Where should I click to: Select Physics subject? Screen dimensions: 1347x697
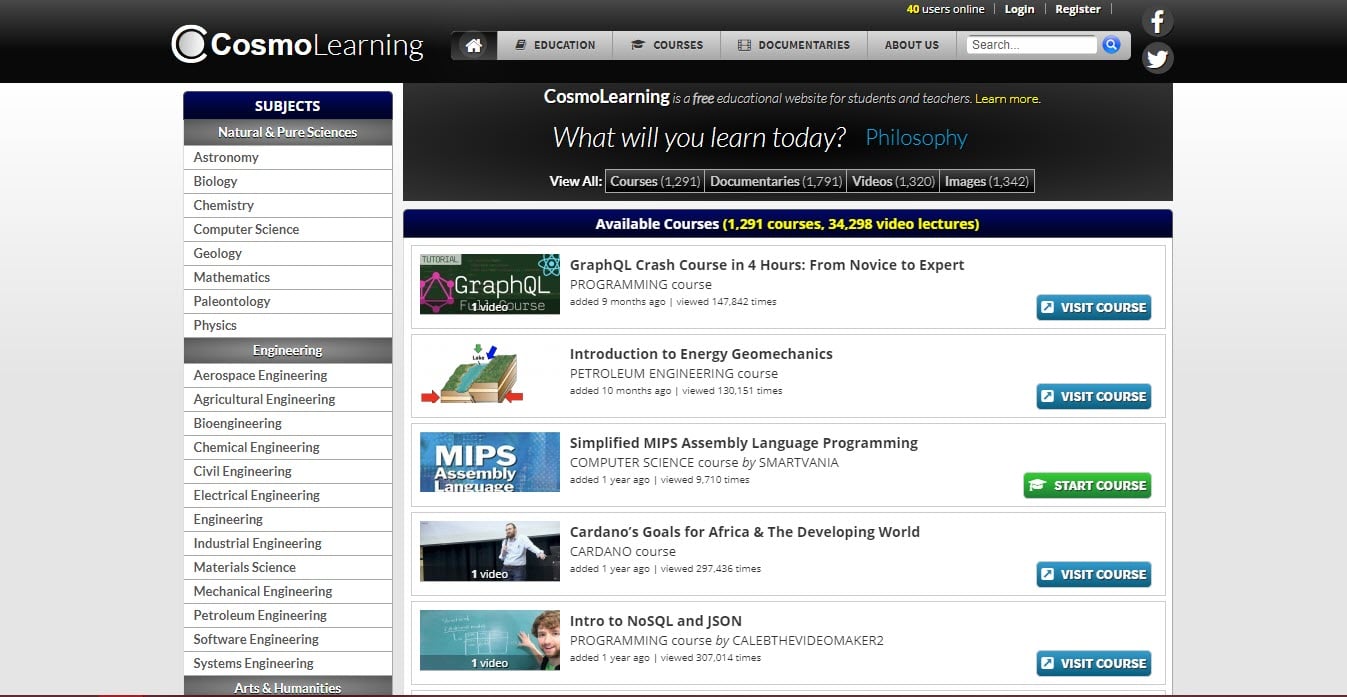pos(288,325)
